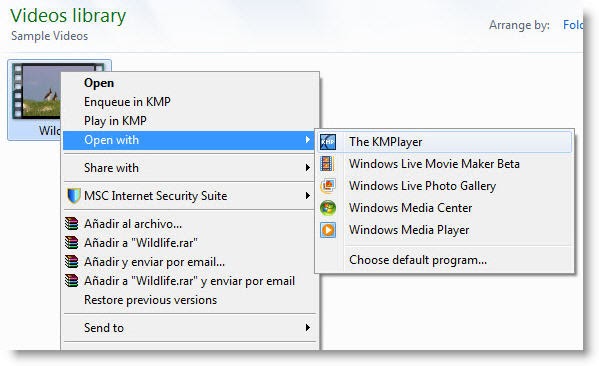Choose Restore previous versions
Screen dimensions: 599x366
click(x=150, y=300)
